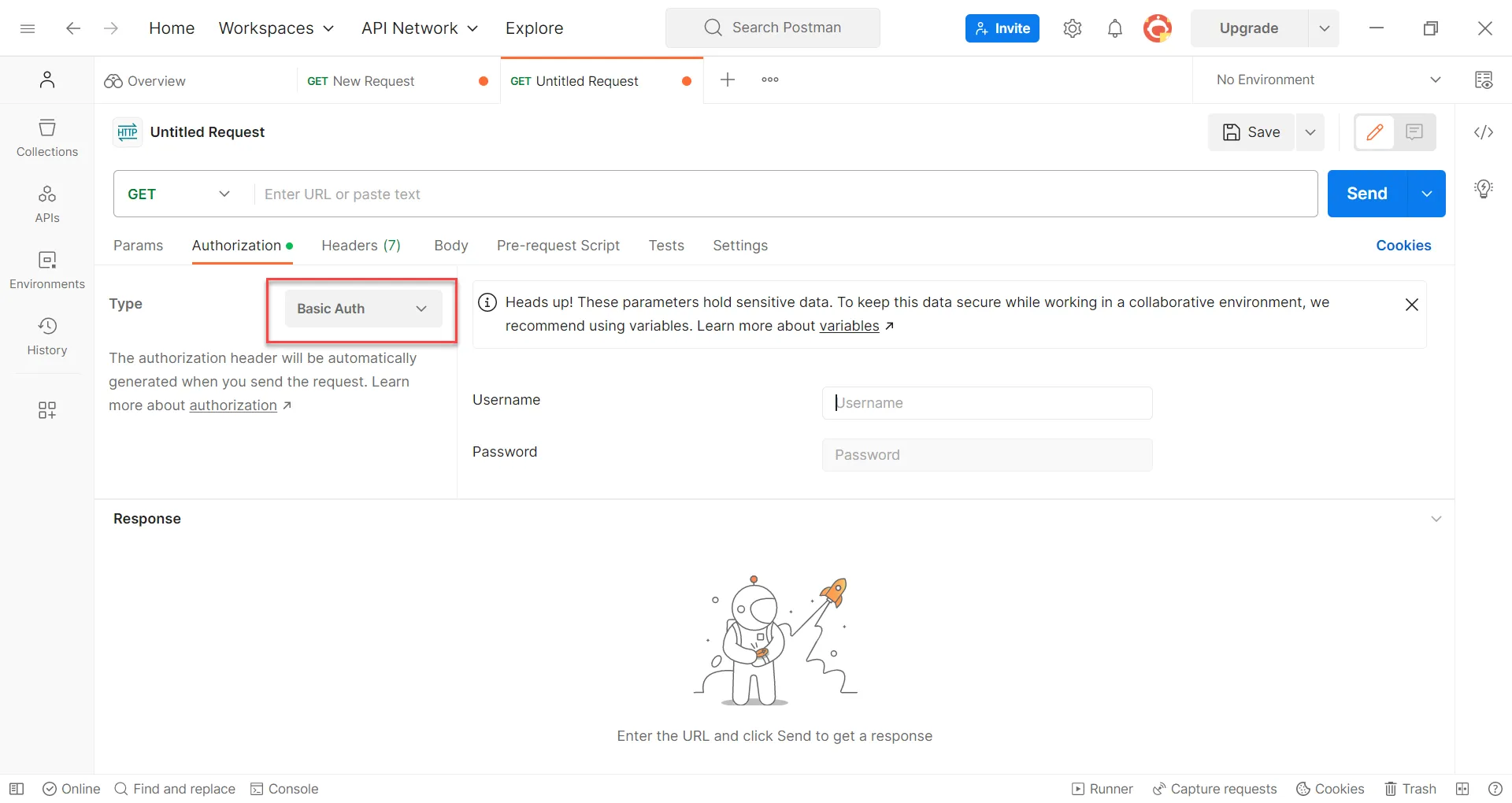1512x803 pixels.
Task: Open the environment quick look icon
Action: pyautogui.click(x=1484, y=80)
